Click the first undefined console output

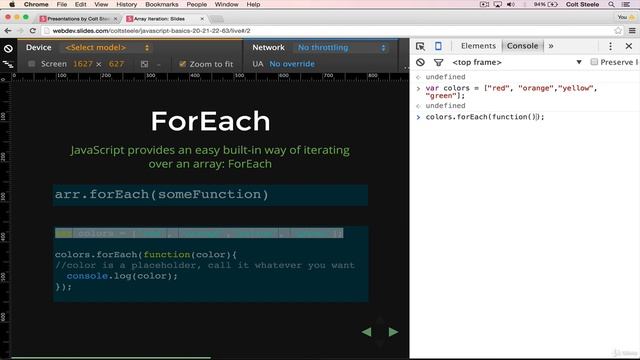(445, 77)
